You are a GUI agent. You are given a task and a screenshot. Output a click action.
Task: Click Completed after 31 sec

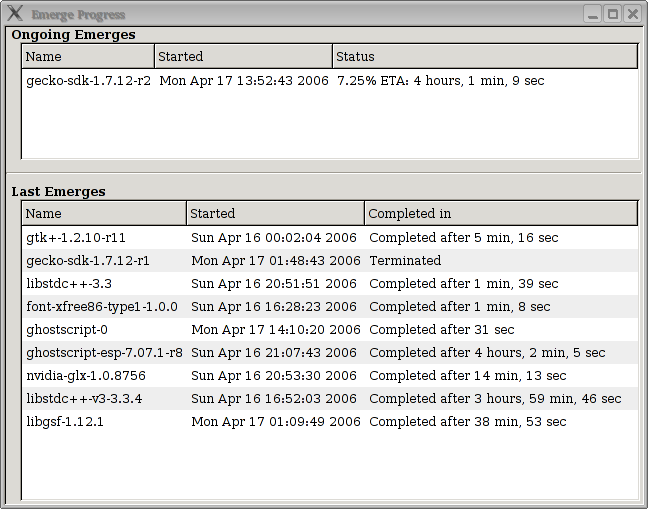pos(442,330)
